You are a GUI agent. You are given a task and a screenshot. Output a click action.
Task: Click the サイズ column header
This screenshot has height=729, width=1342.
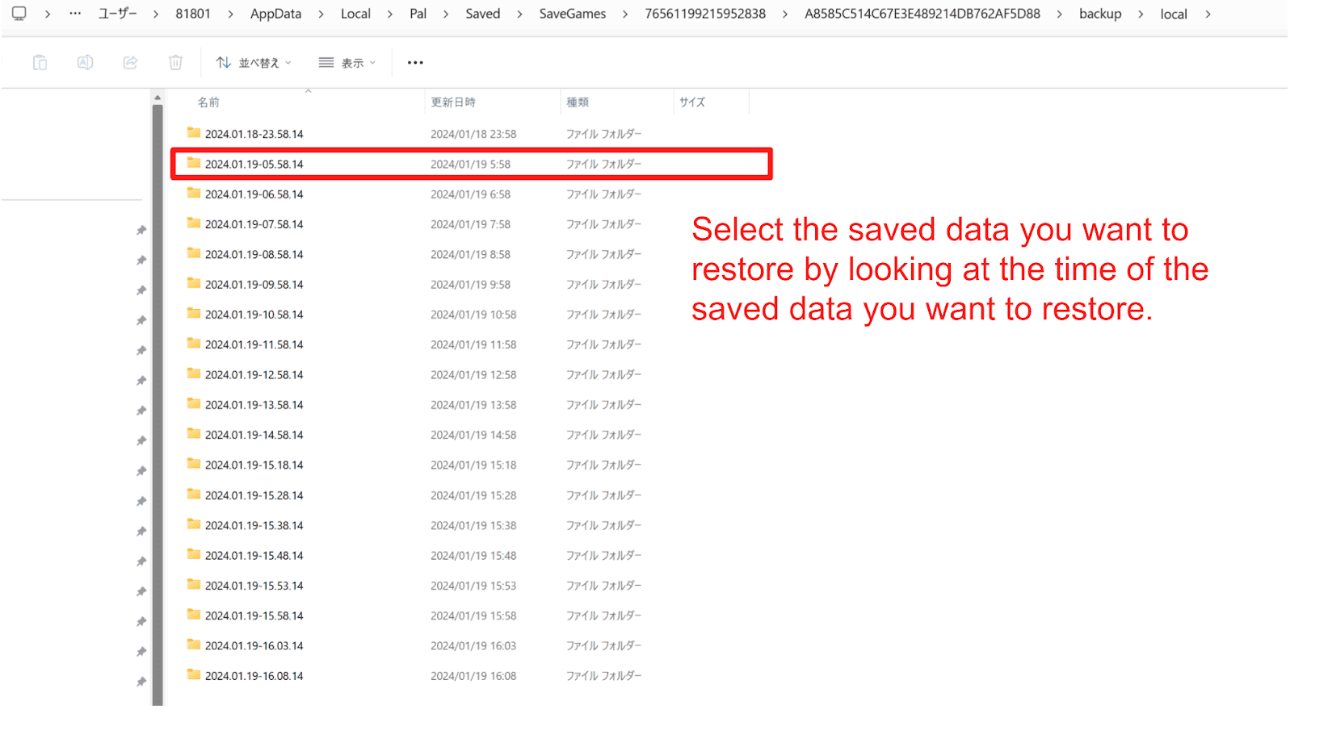point(692,102)
